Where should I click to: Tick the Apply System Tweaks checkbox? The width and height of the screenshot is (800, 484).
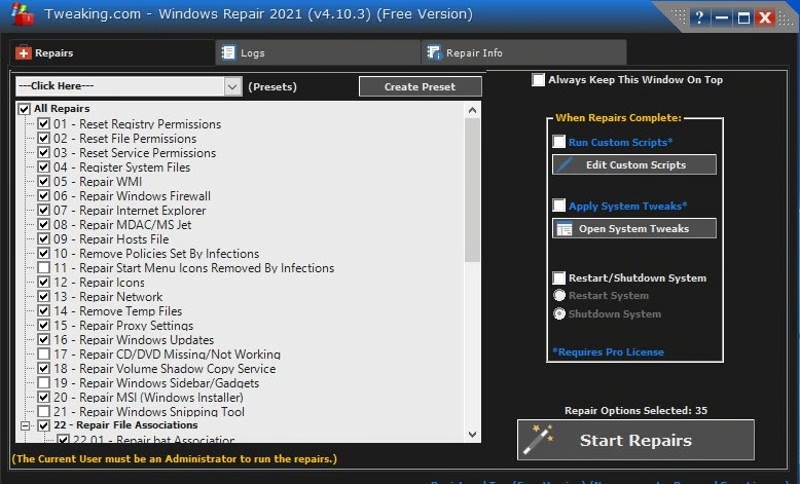coord(559,206)
